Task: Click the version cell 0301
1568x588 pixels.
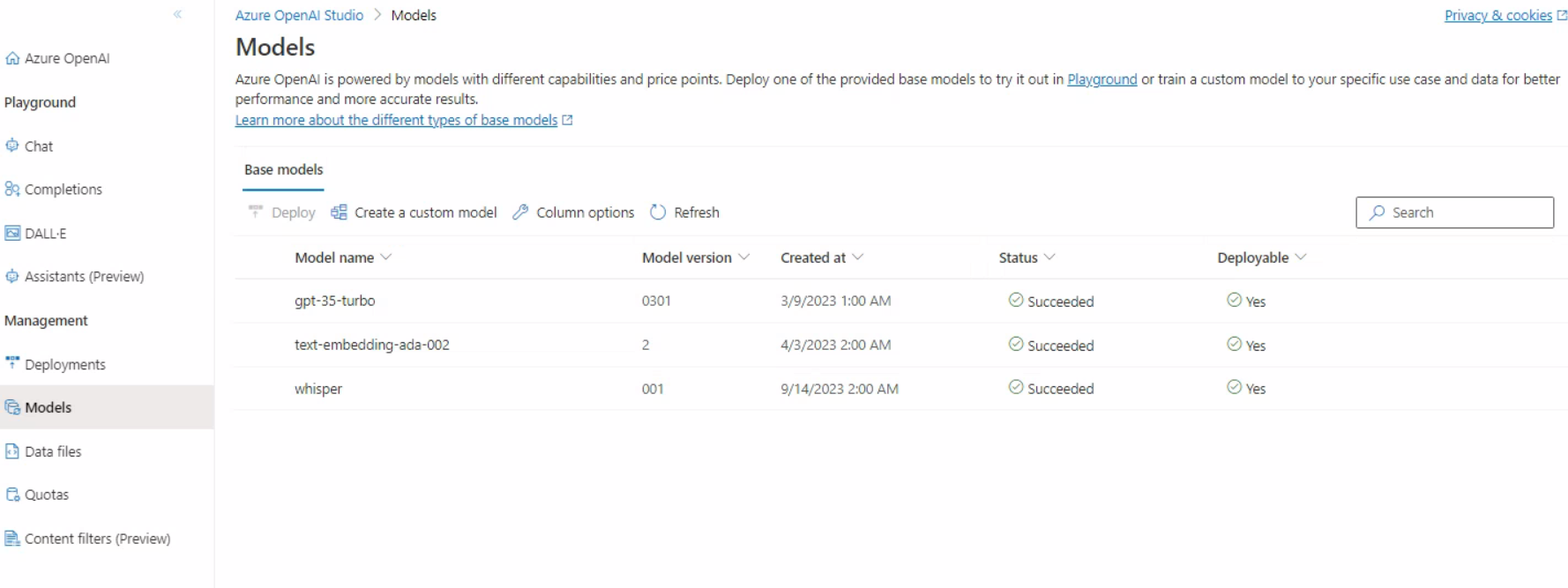Action: pyautogui.click(x=656, y=301)
